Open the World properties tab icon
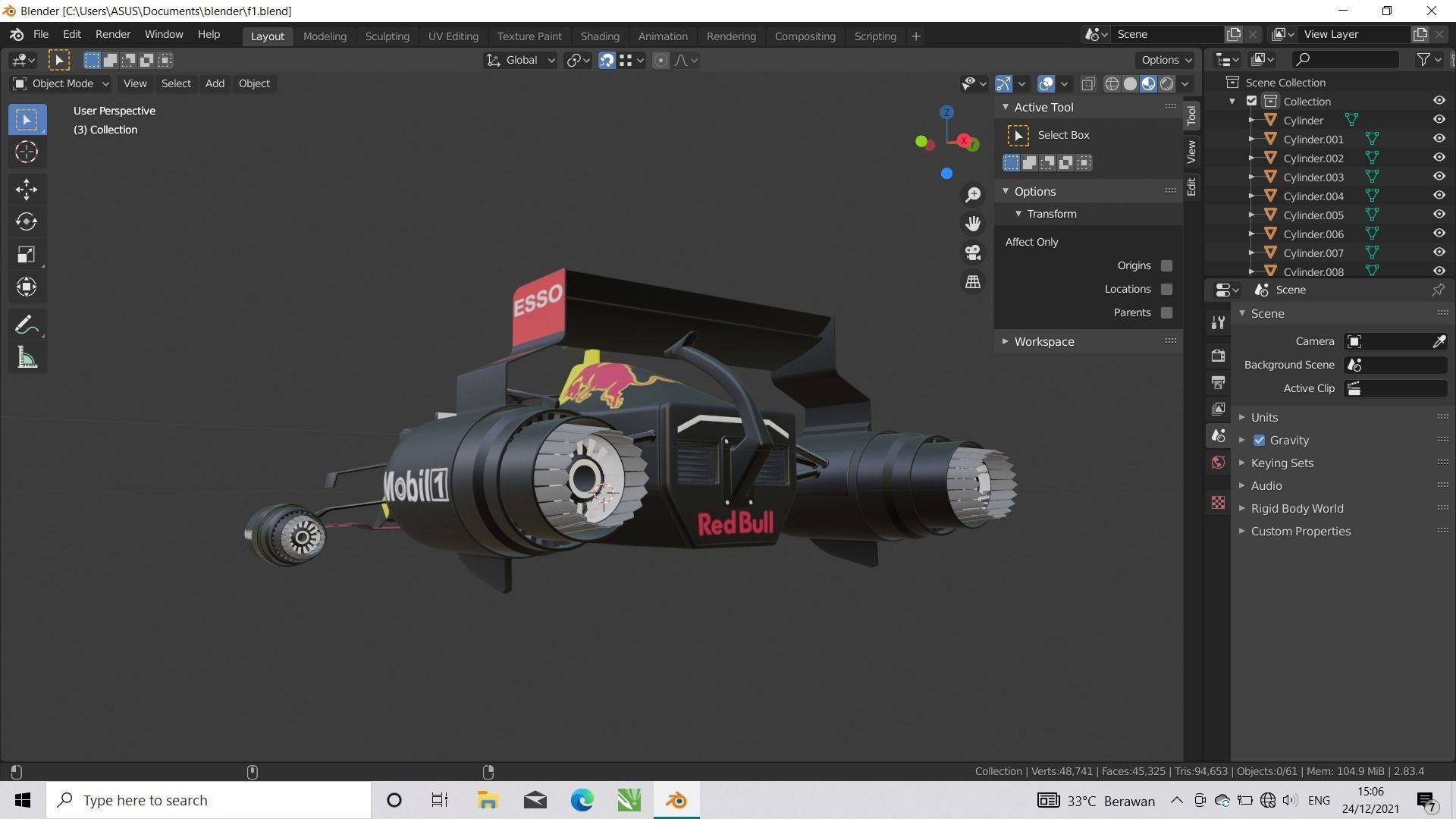This screenshot has width=1456, height=819. (1218, 463)
